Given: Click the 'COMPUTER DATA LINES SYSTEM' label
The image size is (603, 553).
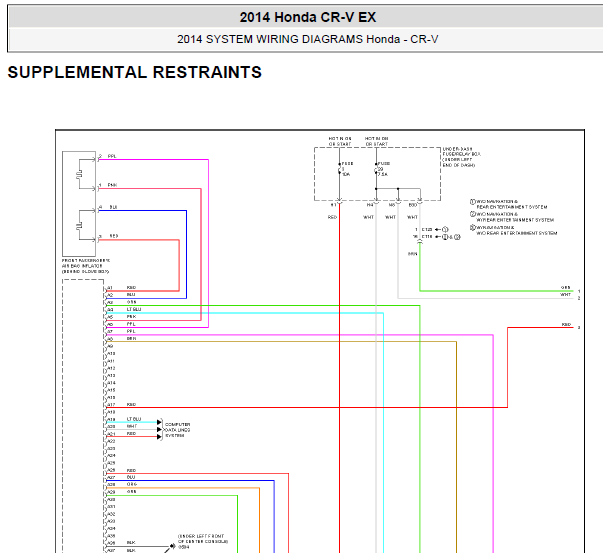Looking at the screenshot, I should click(x=177, y=430).
